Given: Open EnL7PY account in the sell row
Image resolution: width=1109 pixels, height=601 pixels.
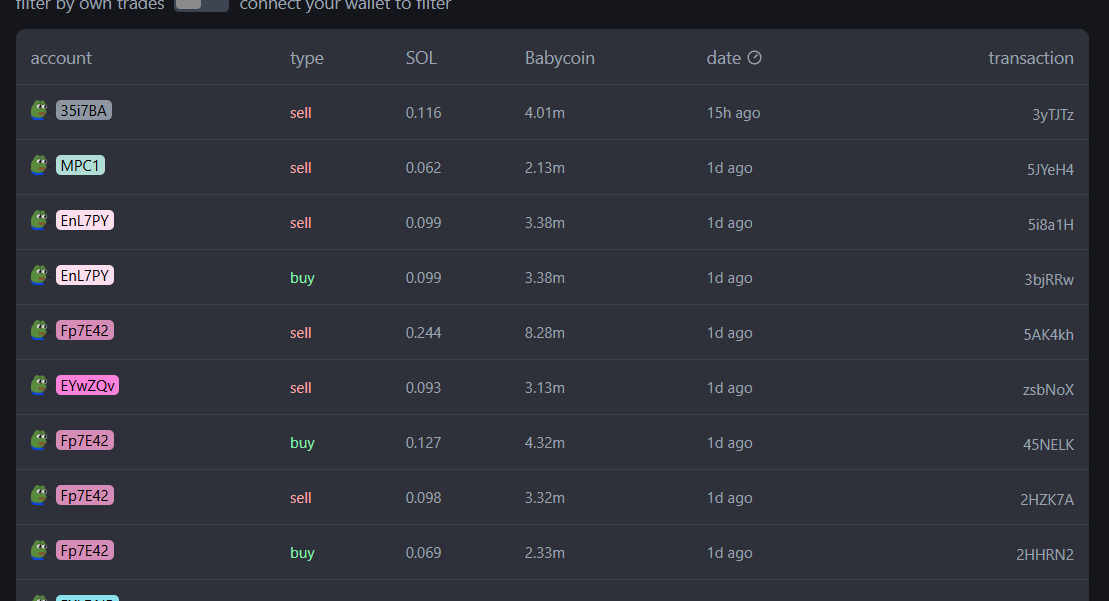Looking at the screenshot, I should click(85, 221).
